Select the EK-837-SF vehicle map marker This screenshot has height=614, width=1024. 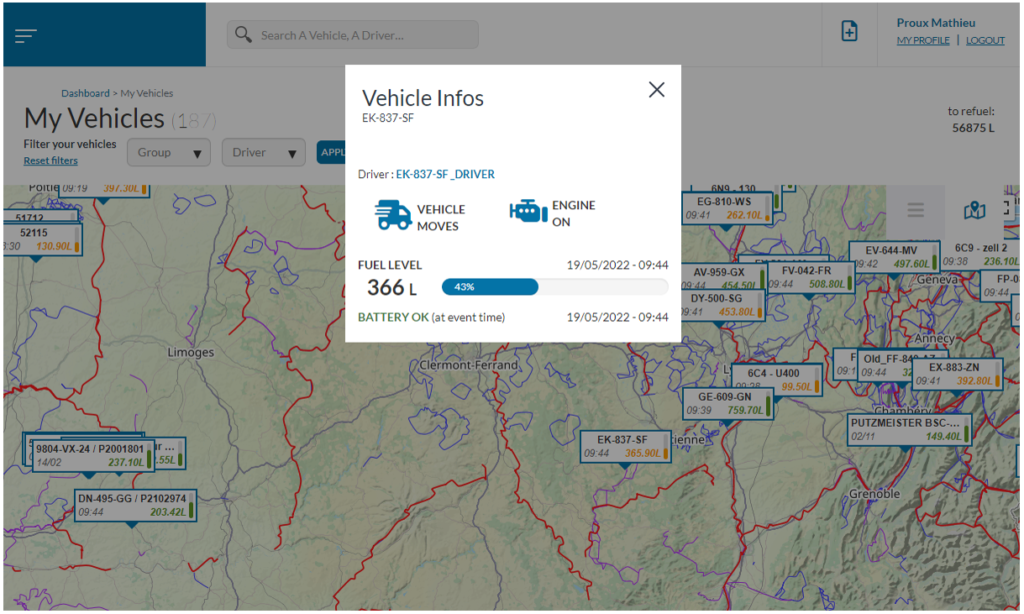pyautogui.click(x=625, y=446)
